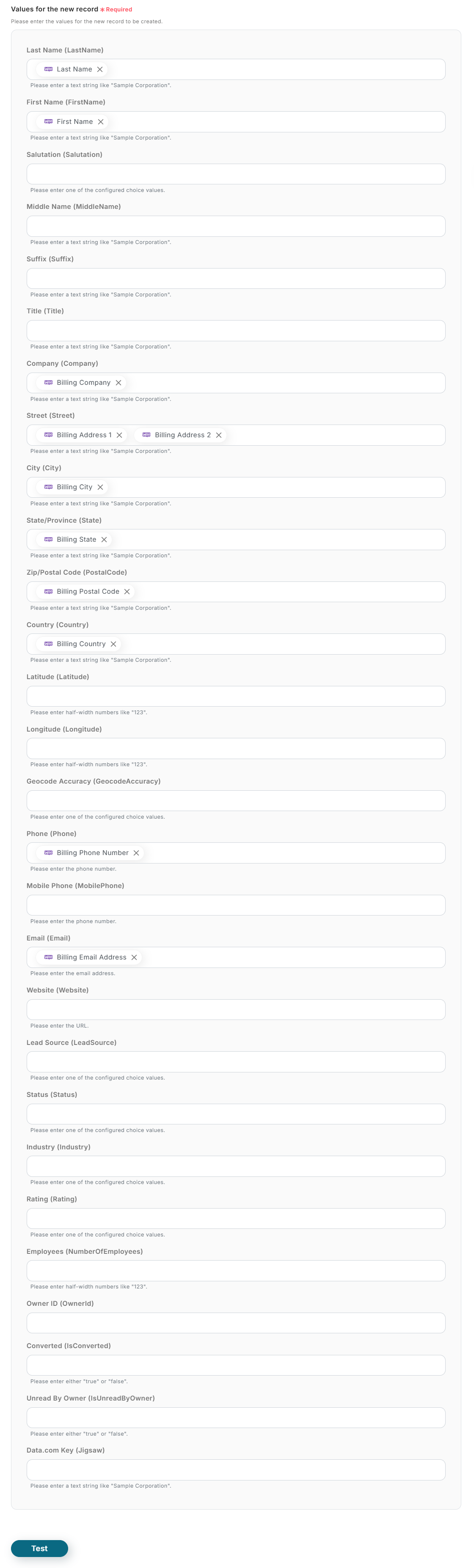The height and width of the screenshot is (1568, 474).
Task: Clear the Billing Postal Code tag
Action: coord(127,592)
